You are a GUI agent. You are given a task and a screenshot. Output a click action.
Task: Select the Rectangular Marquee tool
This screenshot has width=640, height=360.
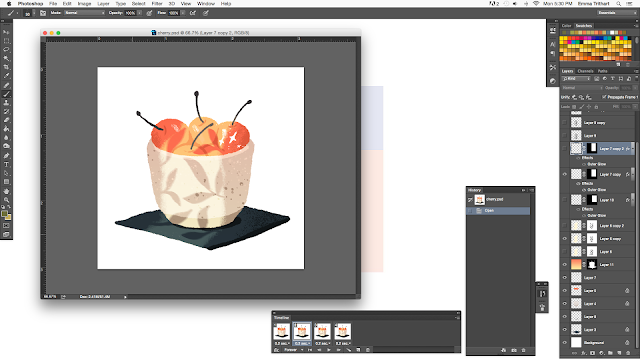6,41
